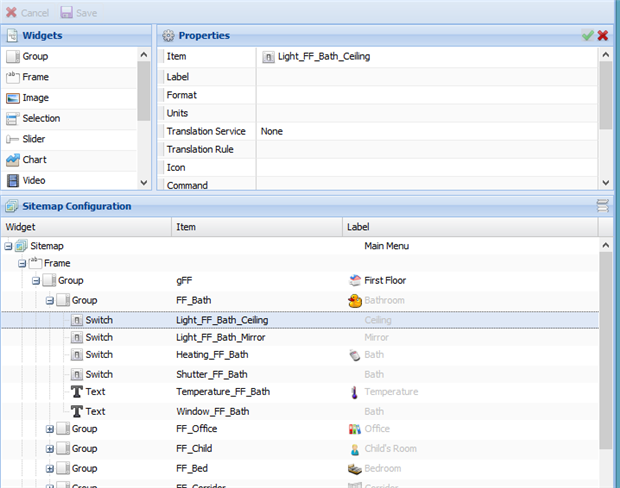Expand the FF_Office Group node
The image size is (620, 488).
coord(50,429)
